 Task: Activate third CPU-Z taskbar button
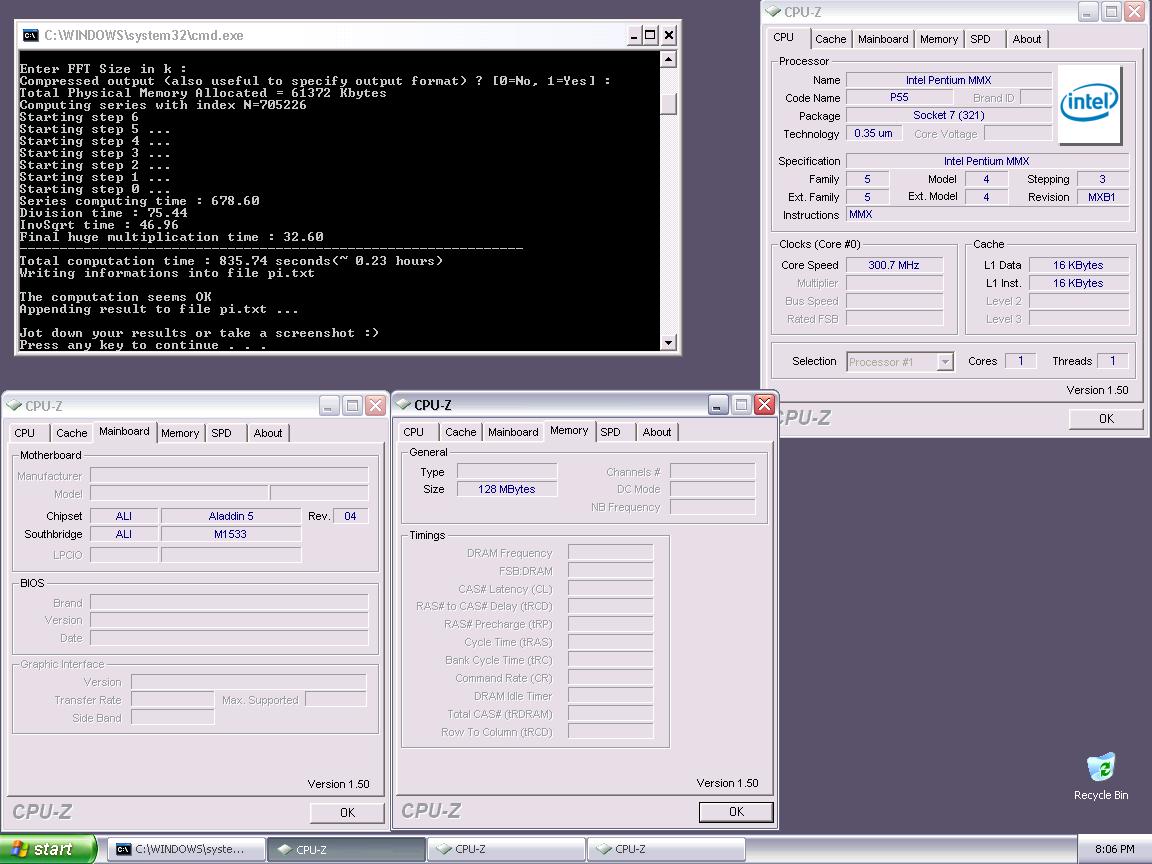pos(666,849)
